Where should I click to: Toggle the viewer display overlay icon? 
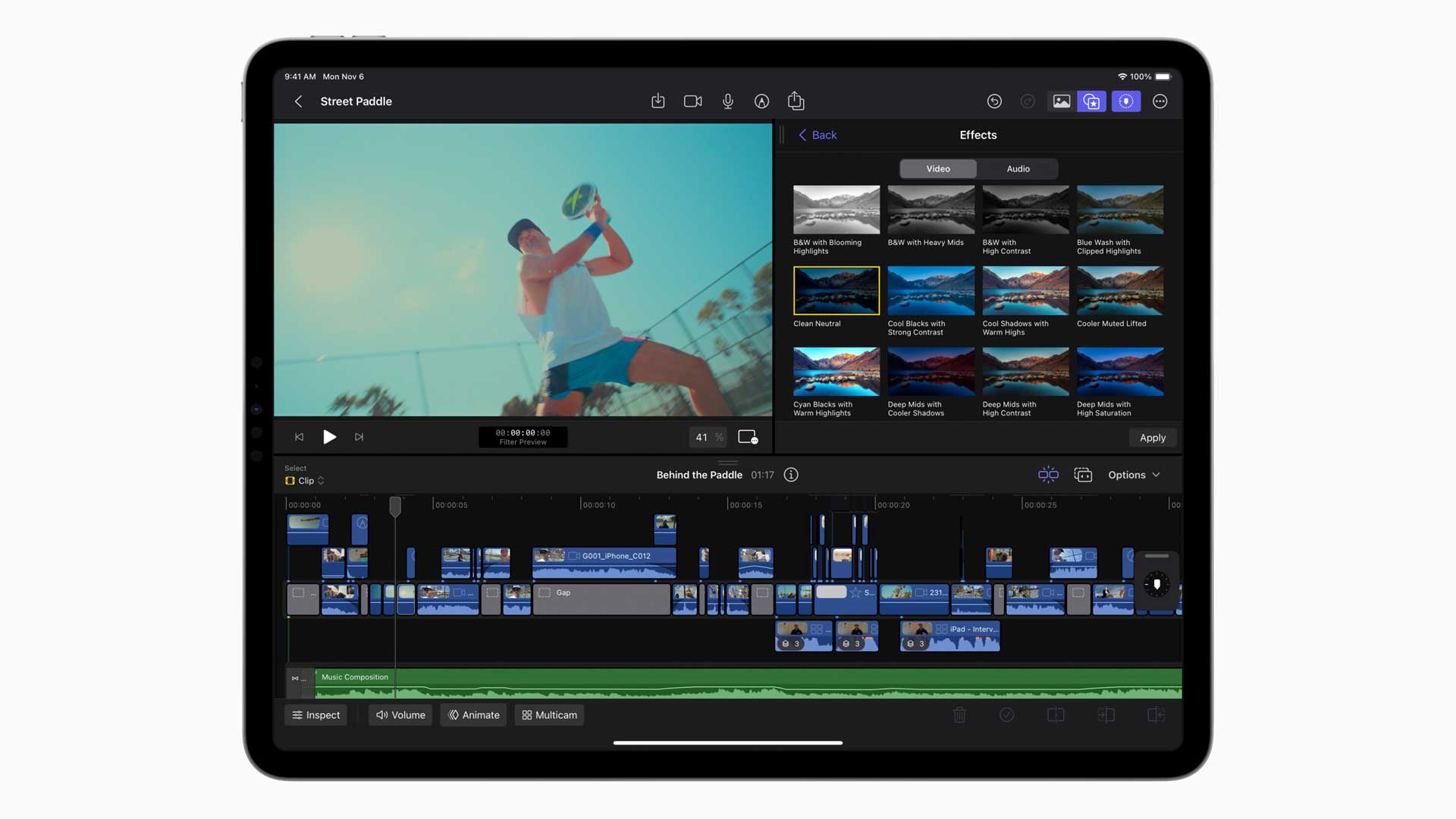tap(748, 437)
